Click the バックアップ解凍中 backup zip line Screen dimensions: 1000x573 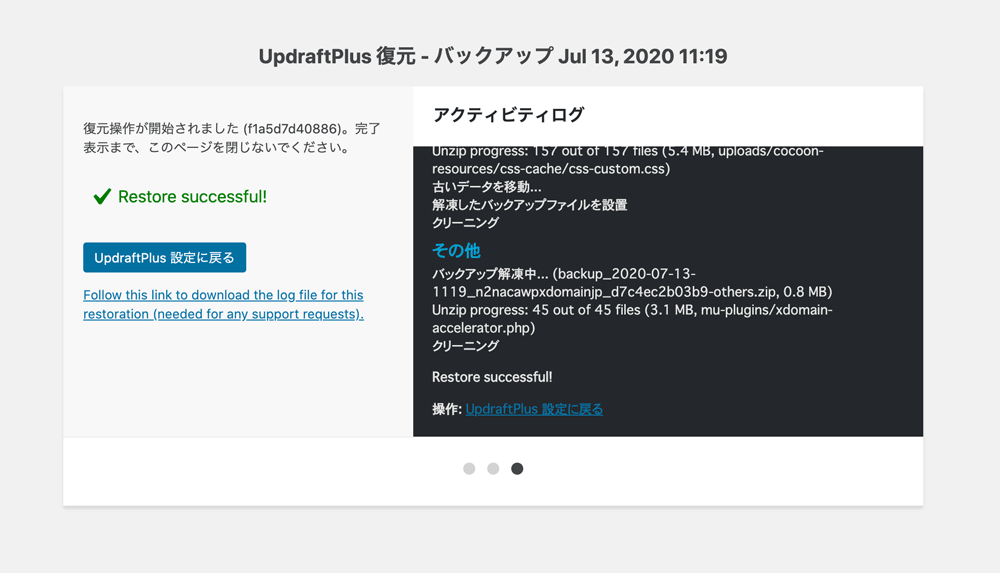632,283
